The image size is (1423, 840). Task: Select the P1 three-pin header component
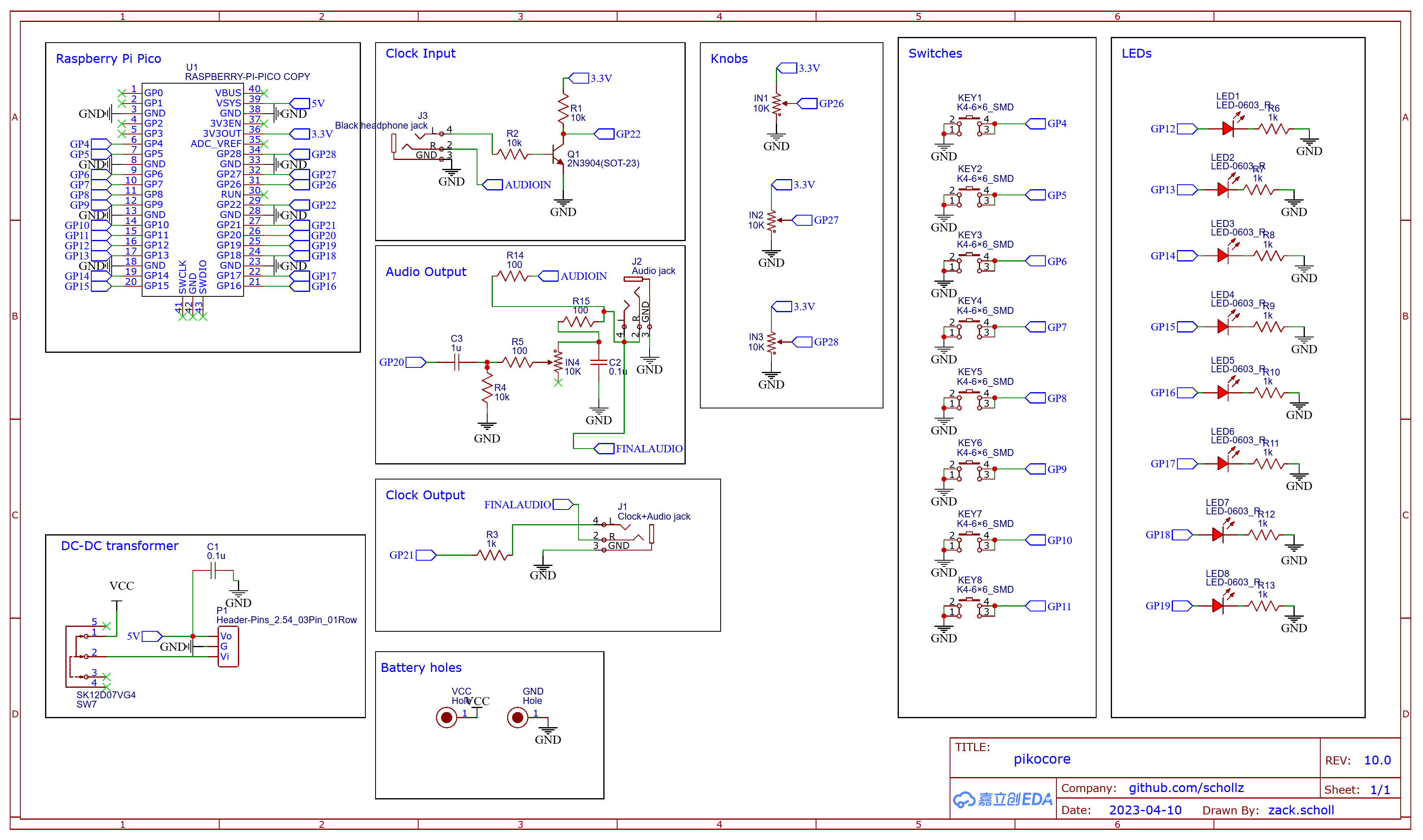(228, 646)
